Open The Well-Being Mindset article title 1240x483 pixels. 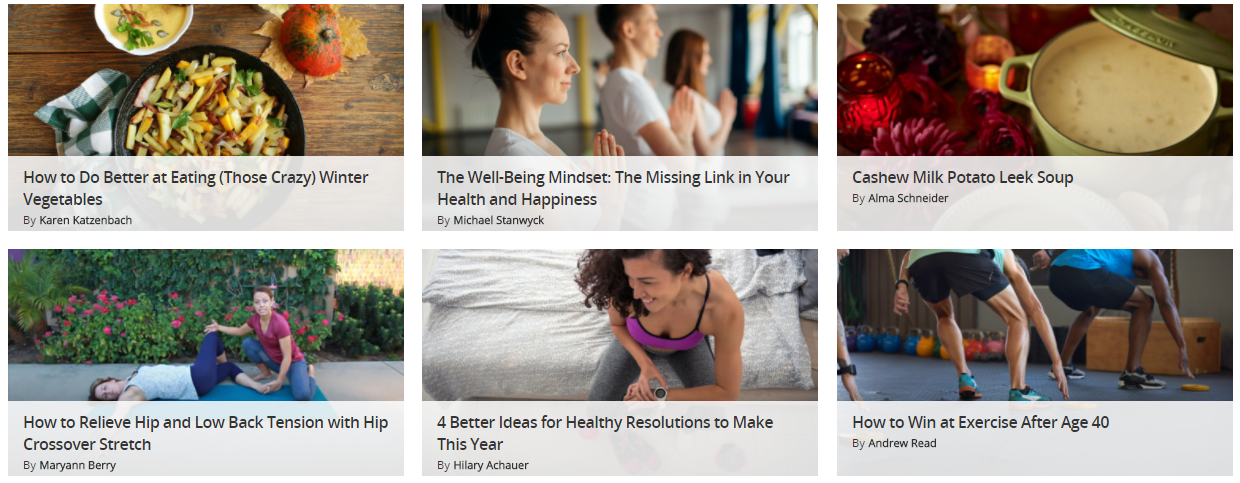pos(613,188)
